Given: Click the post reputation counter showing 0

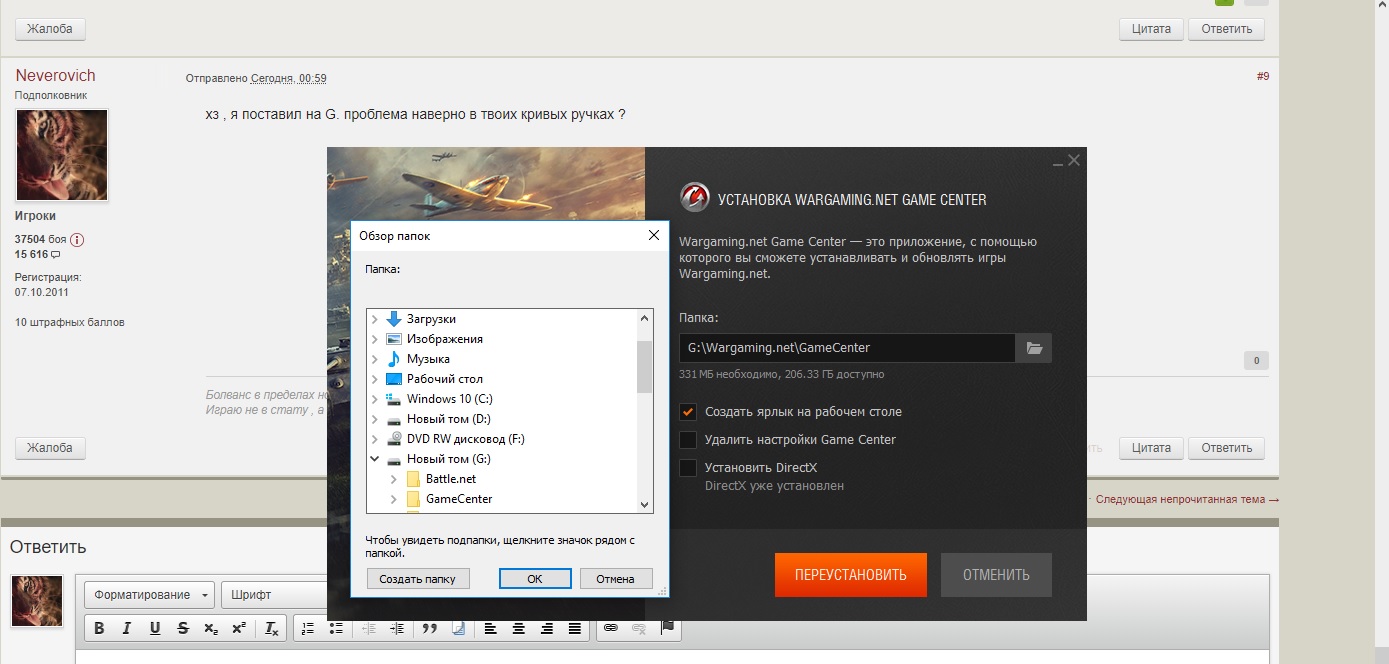Looking at the screenshot, I should (1256, 361).
